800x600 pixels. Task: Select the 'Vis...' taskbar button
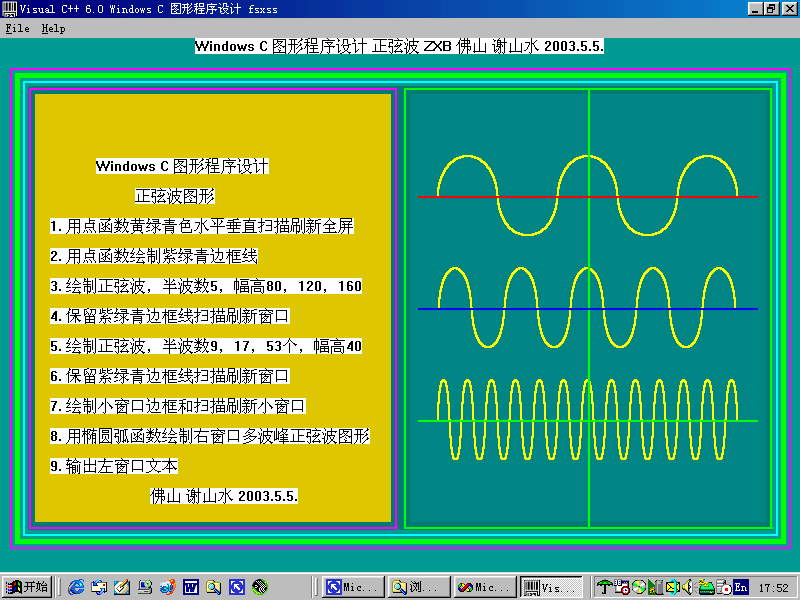[x=551, y=587]
